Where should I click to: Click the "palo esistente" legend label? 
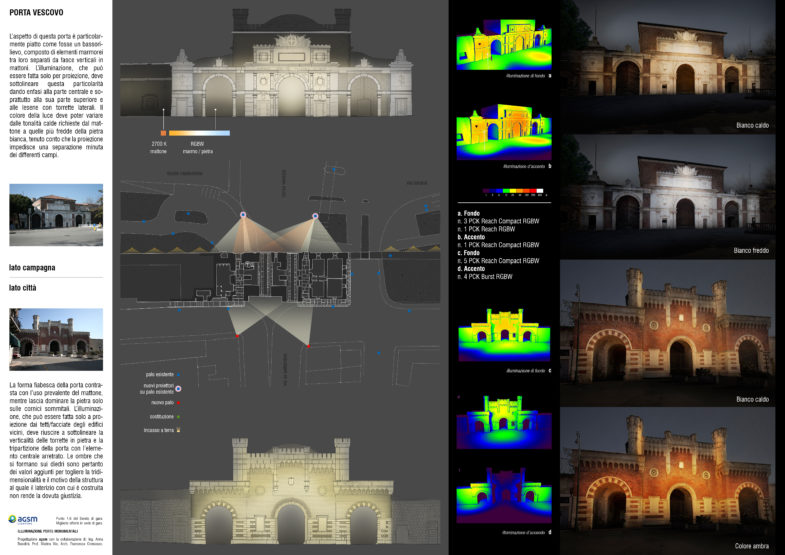(159, 374)
